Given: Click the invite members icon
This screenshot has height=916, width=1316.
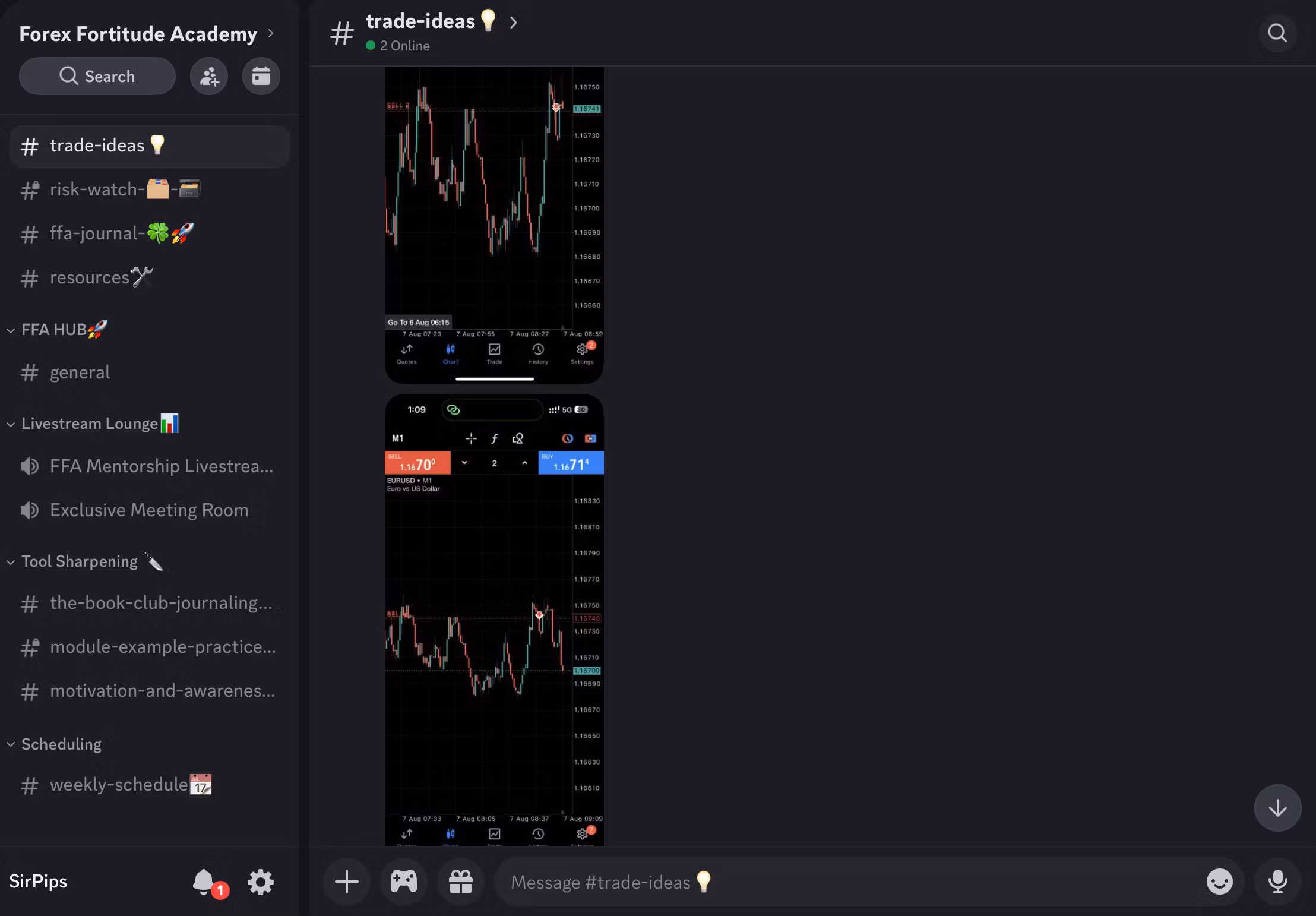Looking at the screenshot, I should click(x=209, y=76).
